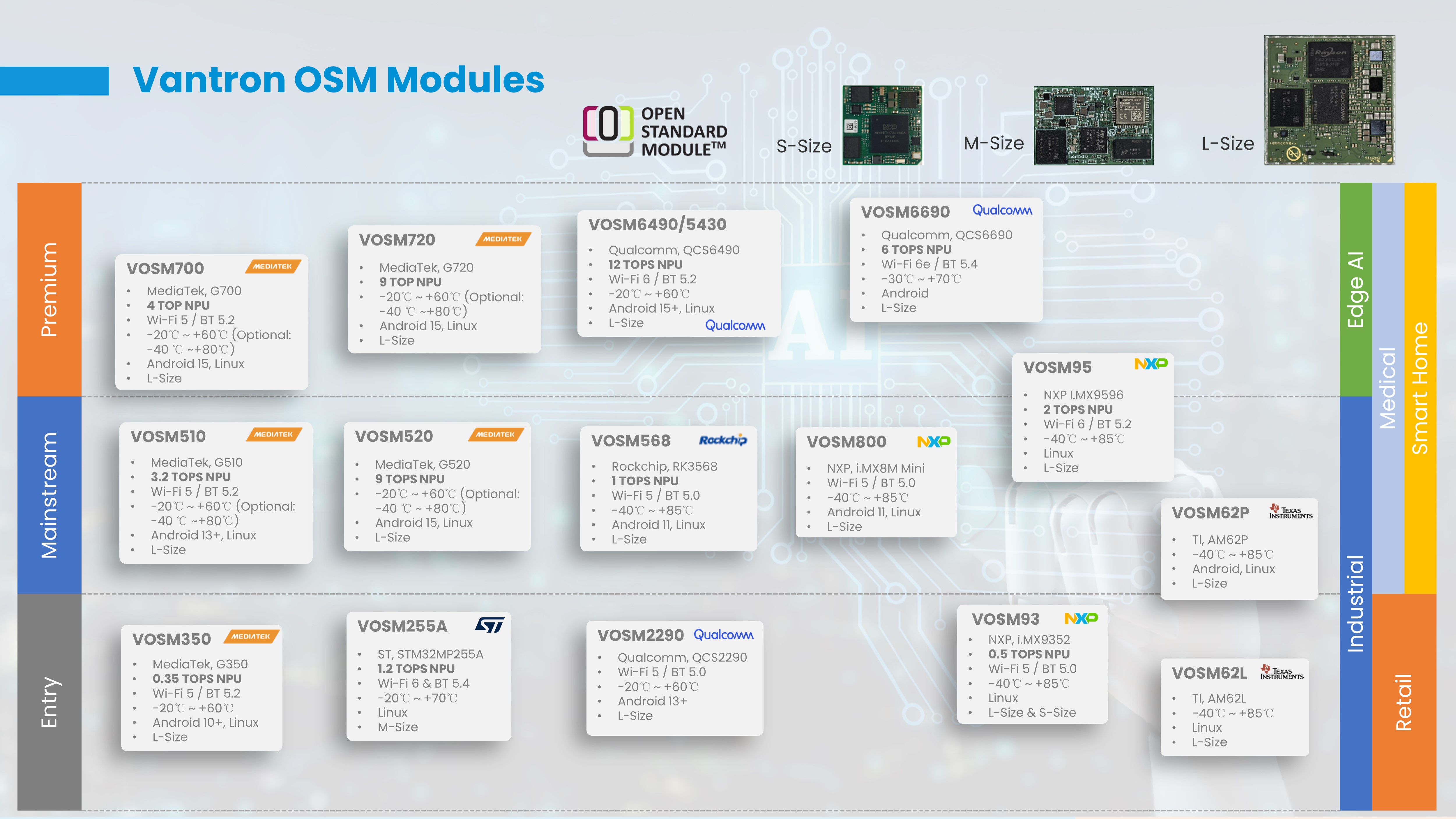
Task: Click the Rockchip, RK3568 spec line
Action: (664, 466)
